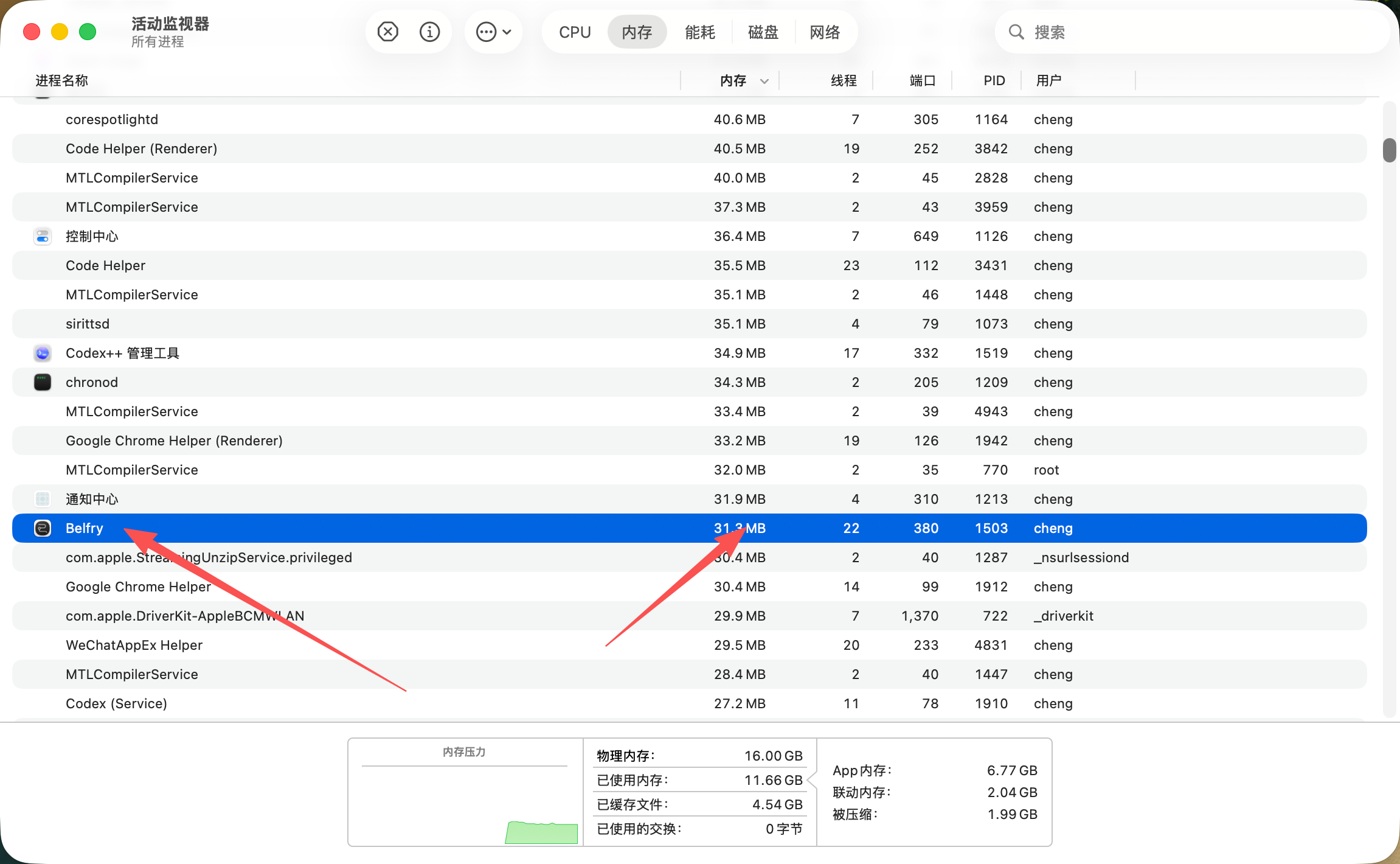This screenshot has width=1400, height=864.
Task: Click the 联动内存 2.04 GB value
Action: [1012, 792]
